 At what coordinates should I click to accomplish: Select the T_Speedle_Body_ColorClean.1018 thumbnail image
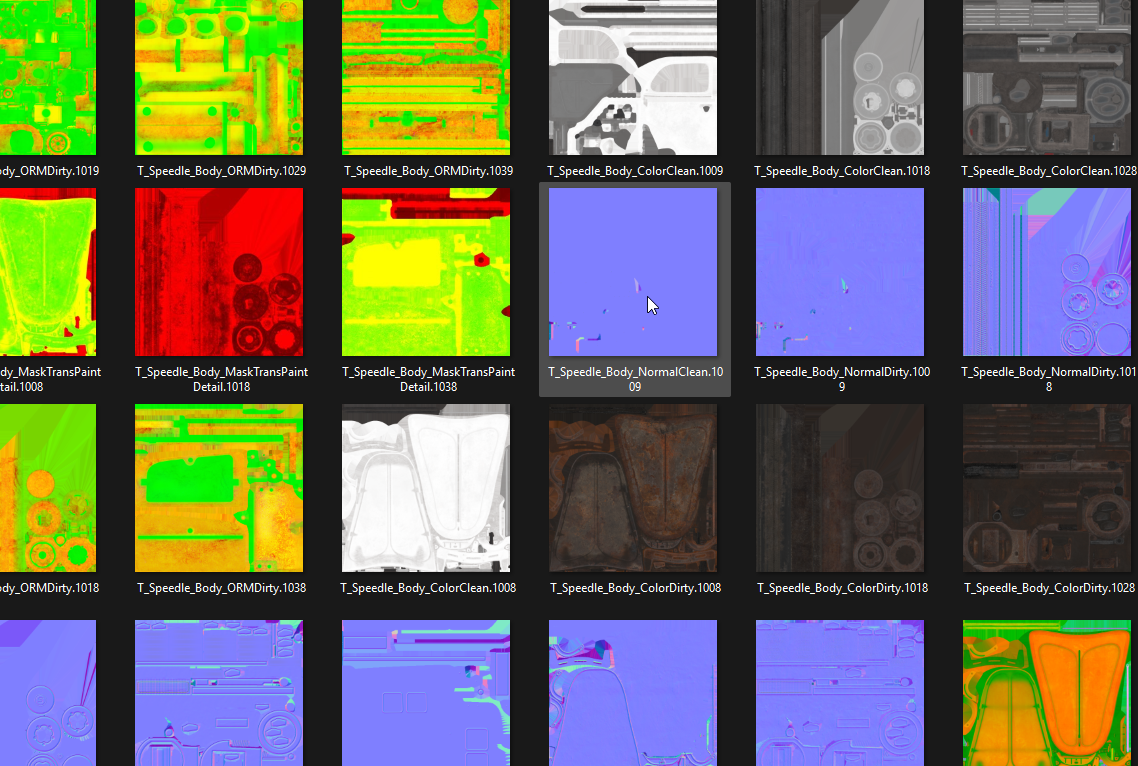[840, 77]
